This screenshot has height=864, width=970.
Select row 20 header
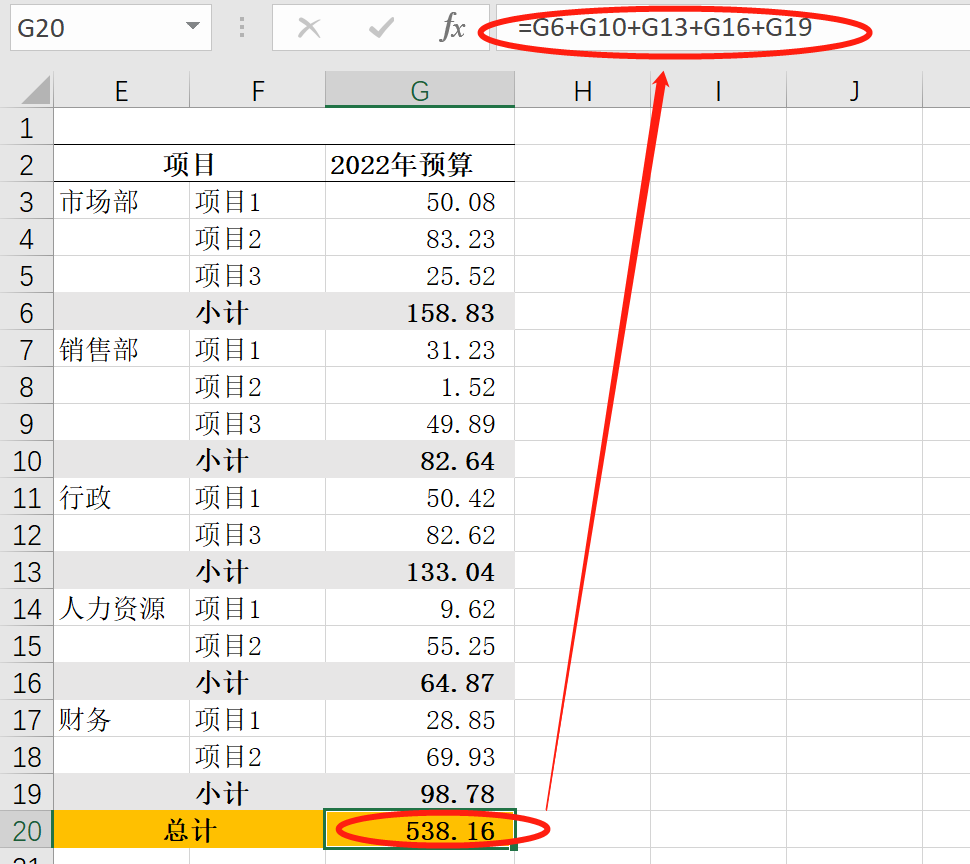point(27,831)
